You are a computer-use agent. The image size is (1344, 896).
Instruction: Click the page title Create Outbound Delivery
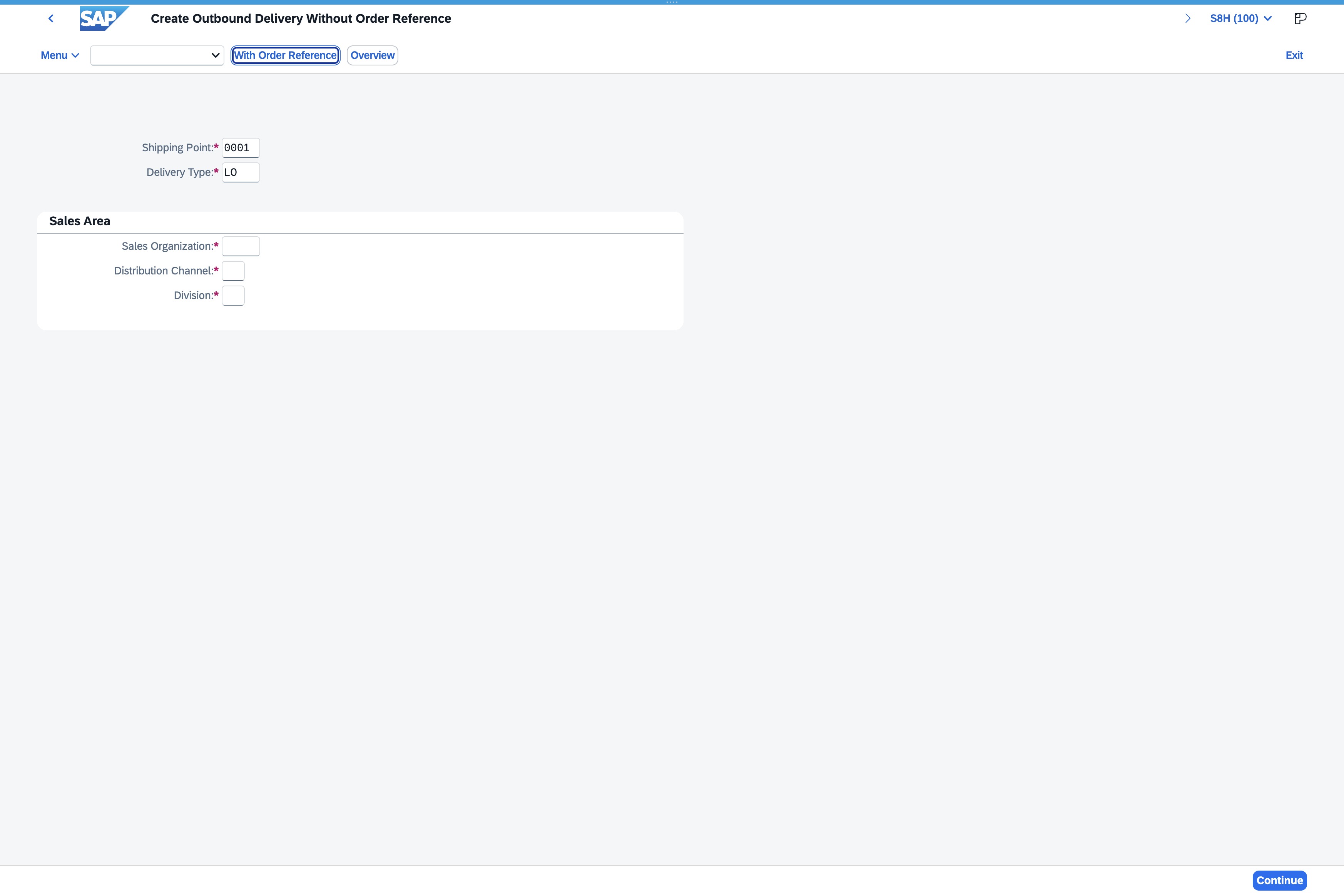point(301,18)
